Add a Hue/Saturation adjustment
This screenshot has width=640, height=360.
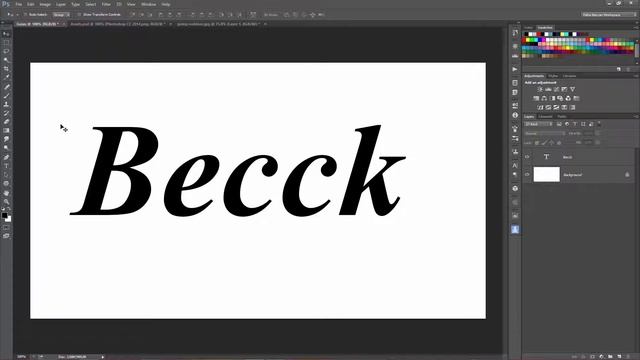(x=536, y=98)
